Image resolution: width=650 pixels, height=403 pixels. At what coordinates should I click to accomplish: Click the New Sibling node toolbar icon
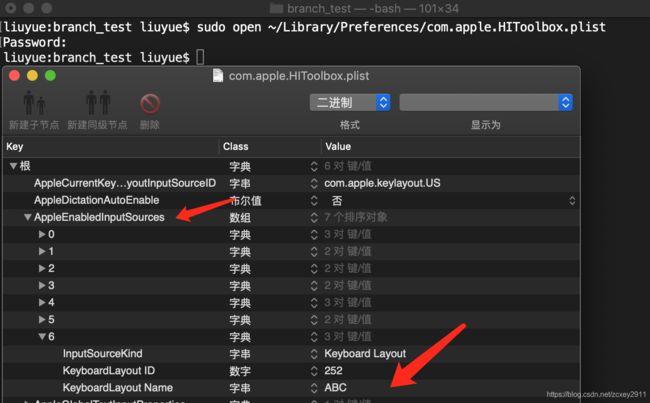pos(98,103)
